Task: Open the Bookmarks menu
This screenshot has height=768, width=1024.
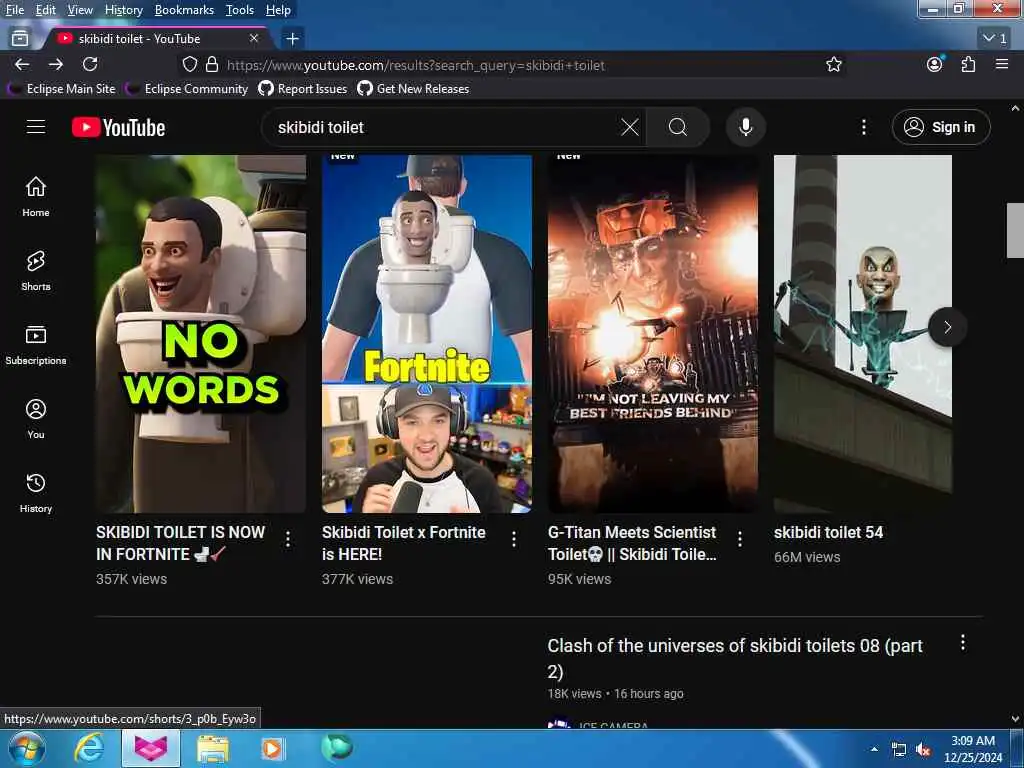Action: pos(184,10)
